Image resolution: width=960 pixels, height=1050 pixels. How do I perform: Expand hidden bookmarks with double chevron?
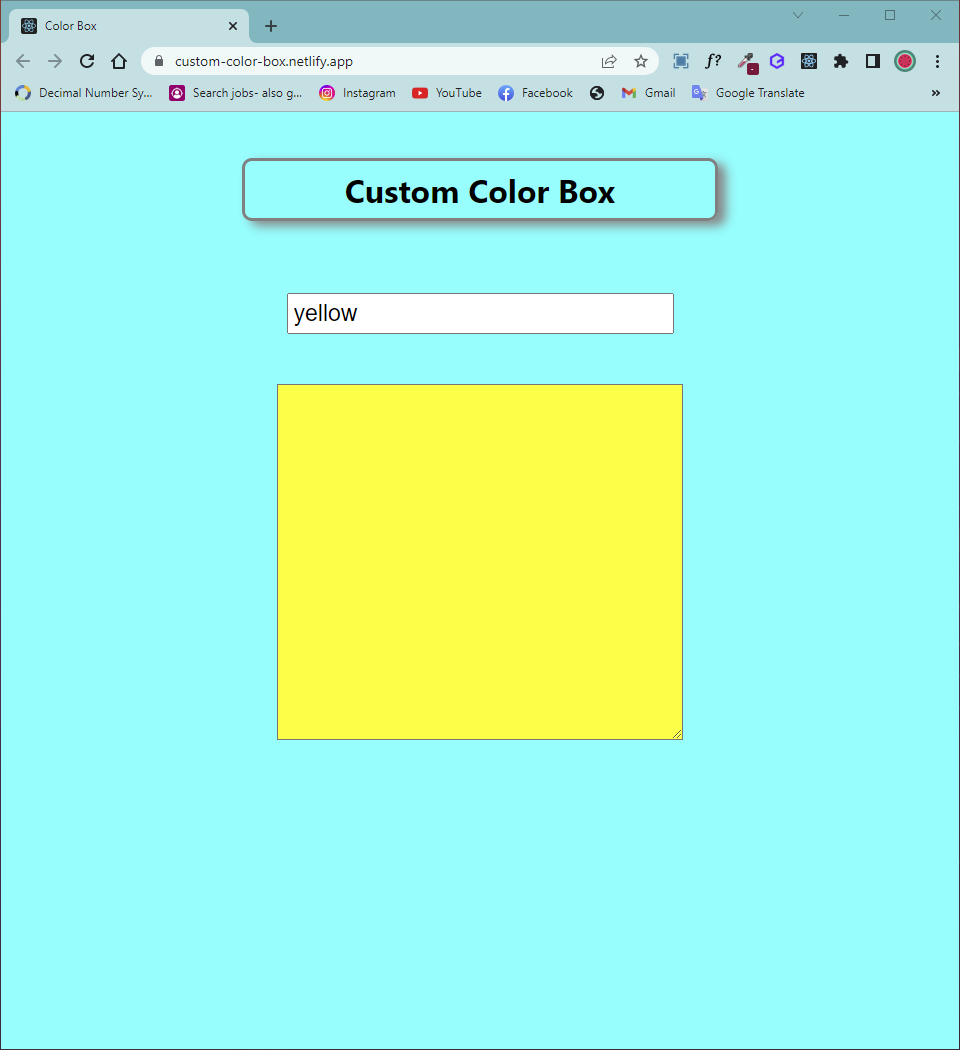click(x=936, y=93)
